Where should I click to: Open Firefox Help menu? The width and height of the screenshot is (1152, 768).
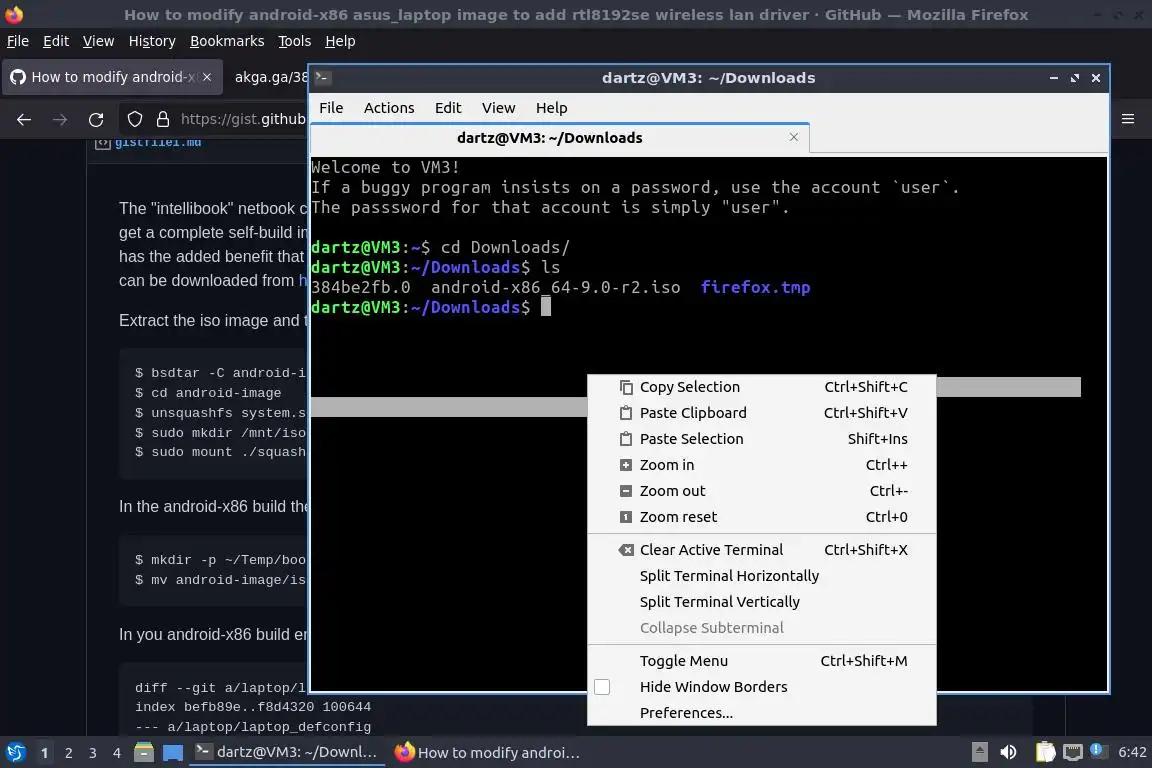click(340, 41)
